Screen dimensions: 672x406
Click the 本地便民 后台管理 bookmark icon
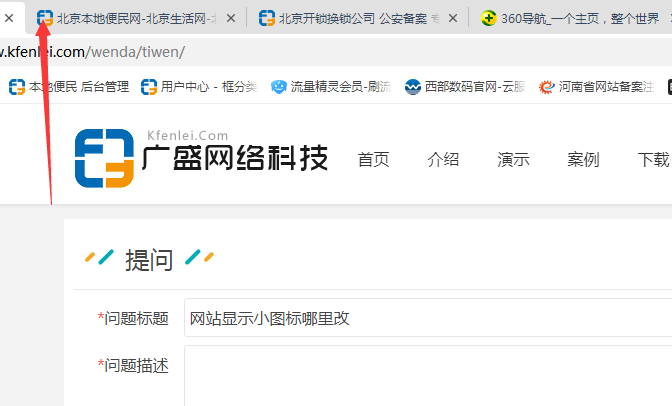pos(17,87)
